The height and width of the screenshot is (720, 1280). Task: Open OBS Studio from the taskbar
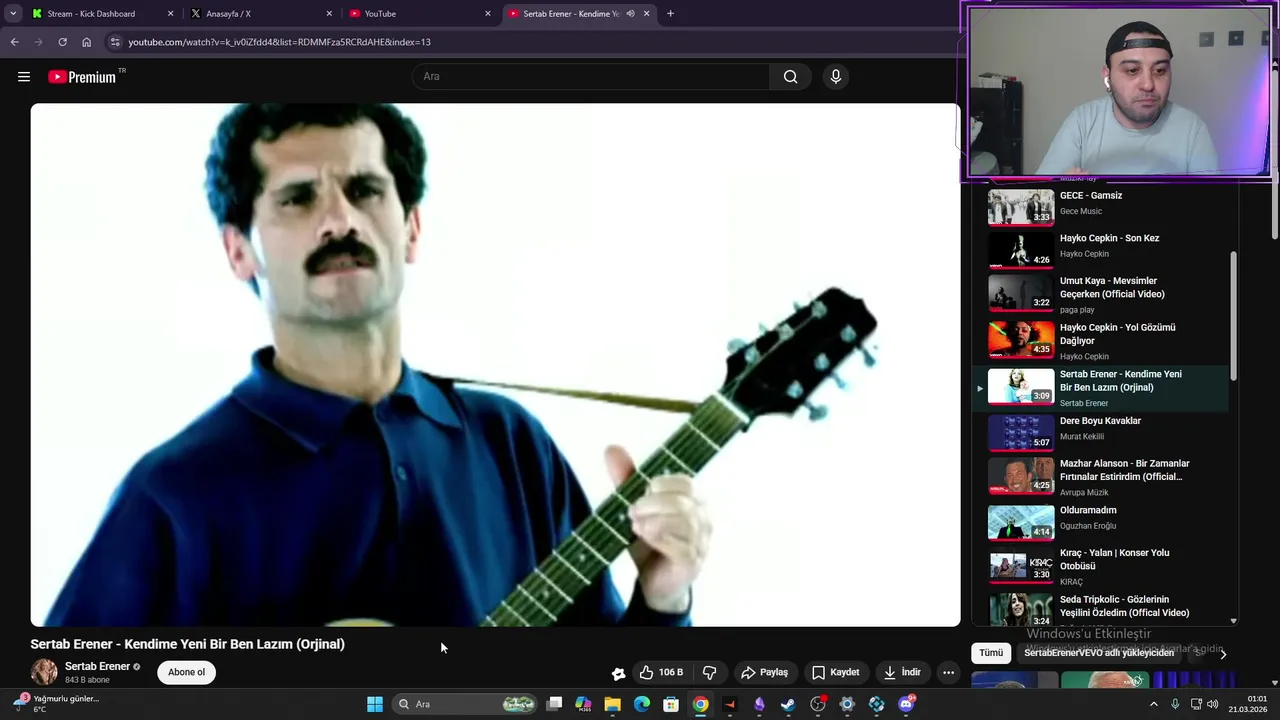(x=818, y=704)
